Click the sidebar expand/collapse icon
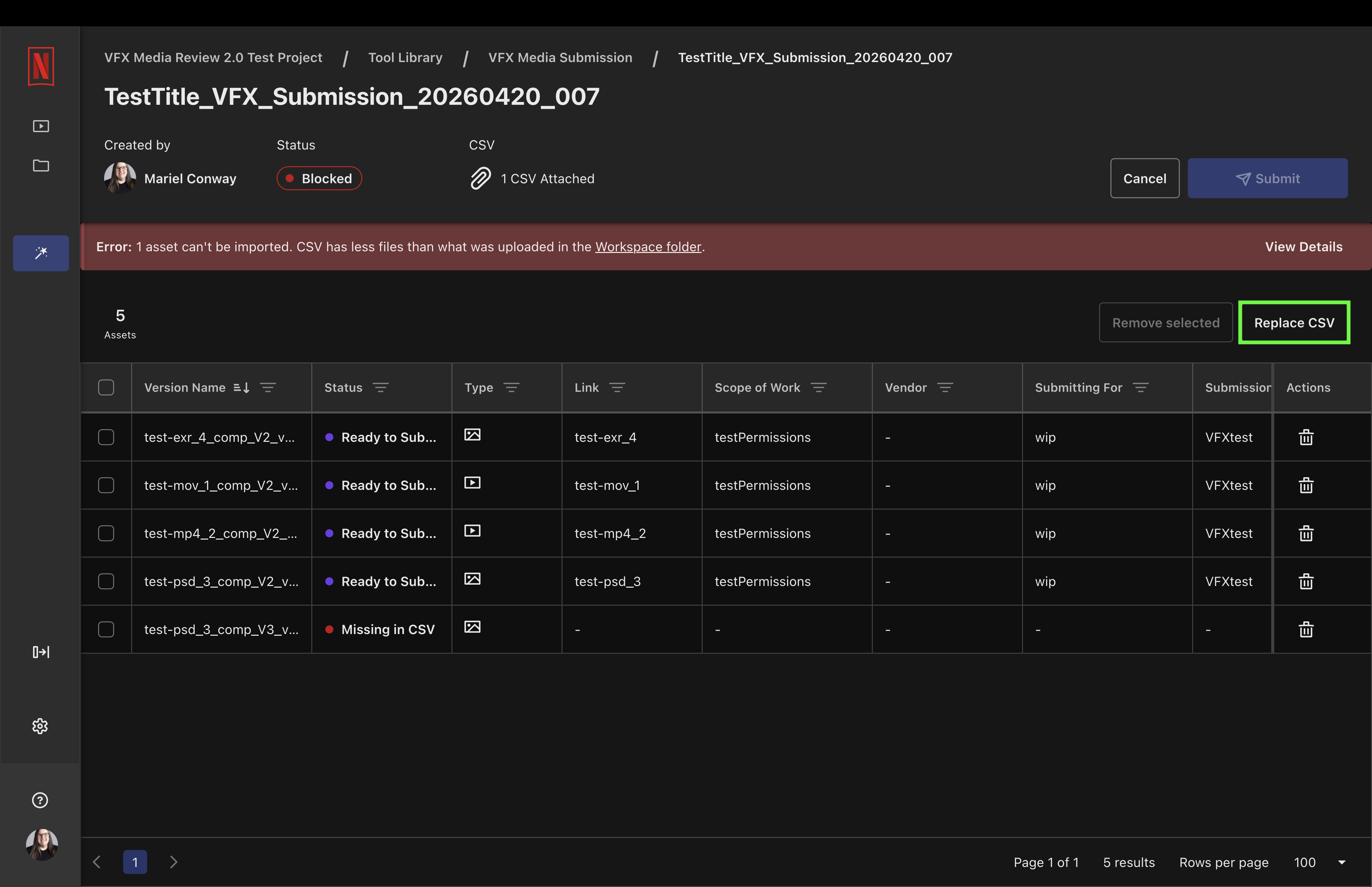1372x887 pixels. pyautogui.click(x=41, y=652)
